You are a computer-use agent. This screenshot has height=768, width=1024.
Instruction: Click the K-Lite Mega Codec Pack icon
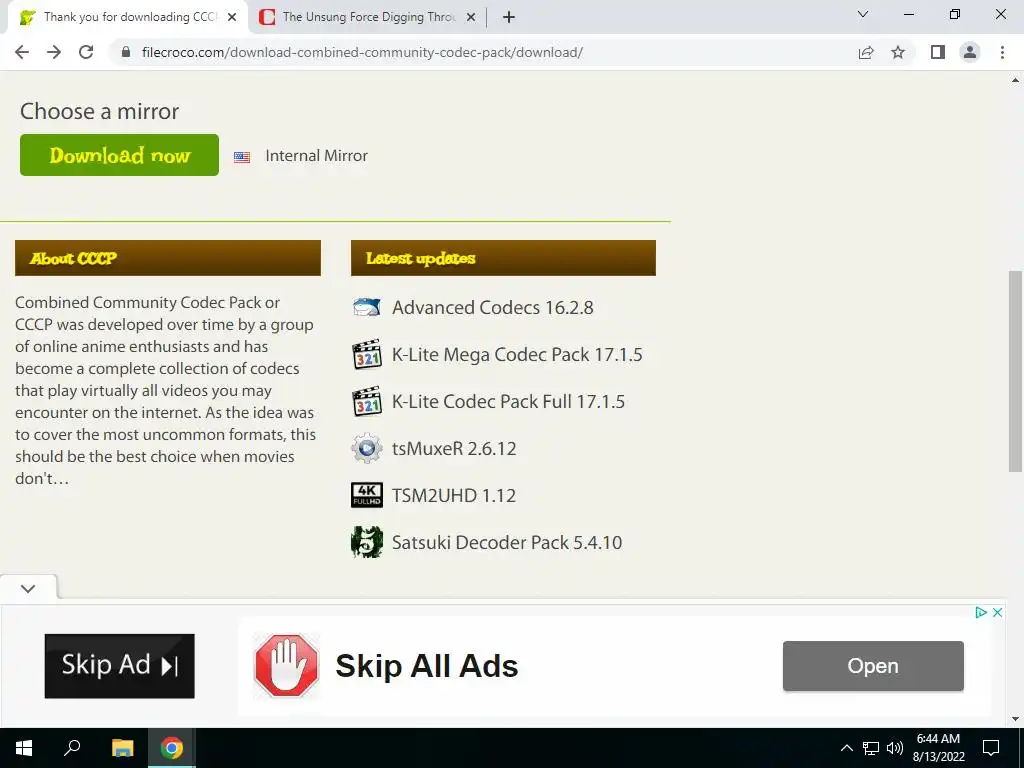click(x=366, y=355)
